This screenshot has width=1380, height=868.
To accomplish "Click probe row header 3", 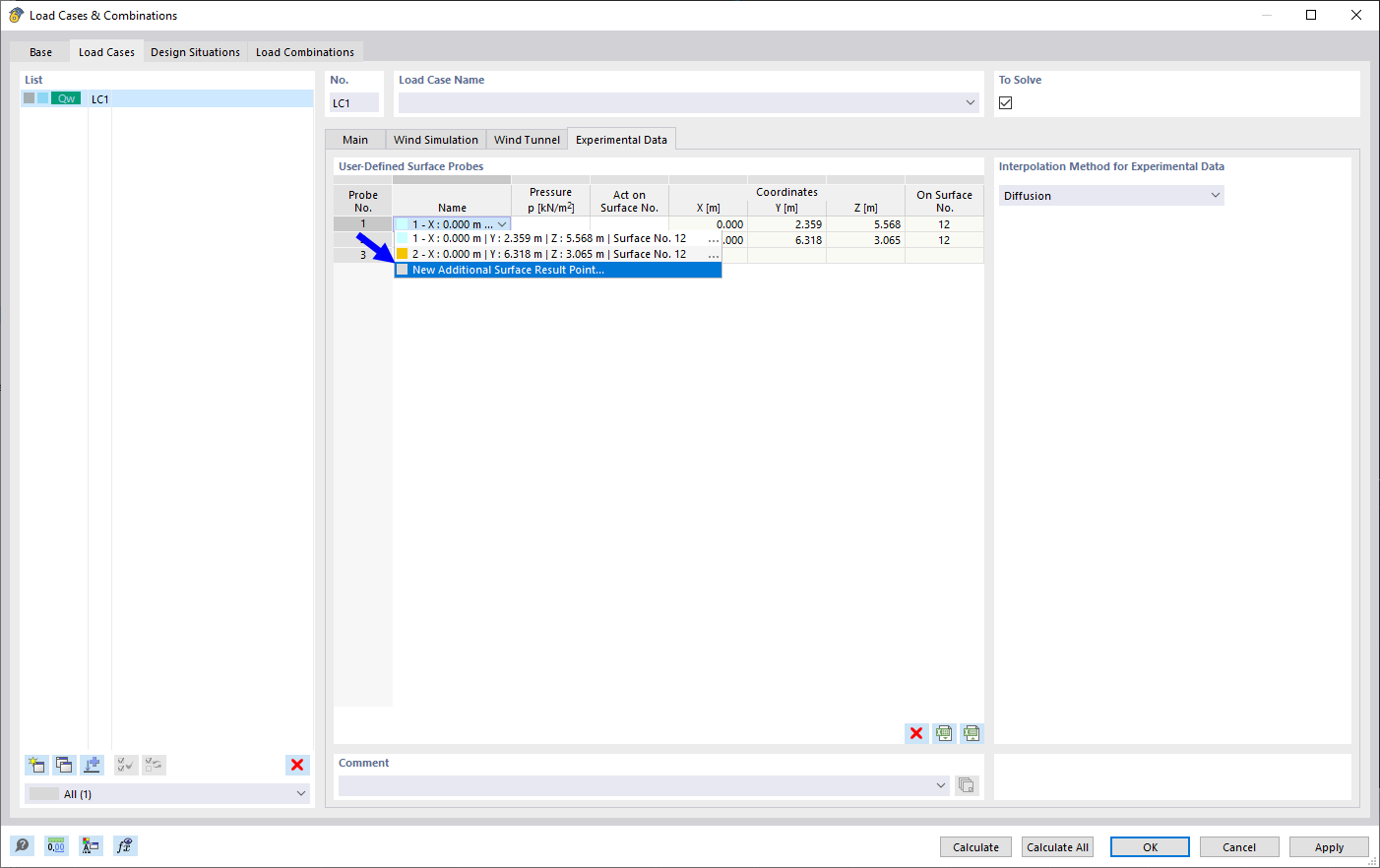I will (363, 255).
